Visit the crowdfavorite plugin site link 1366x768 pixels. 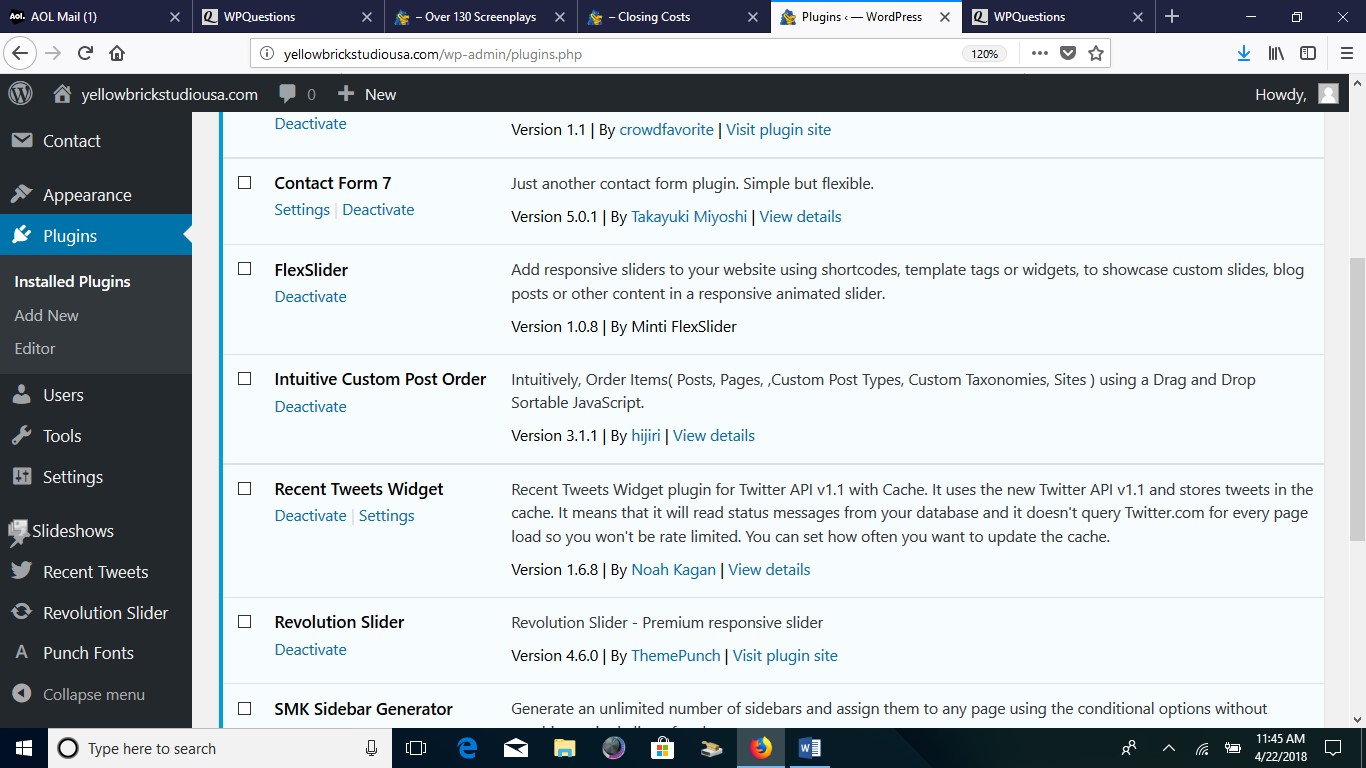pyautogui.click(x=778, y=130)
